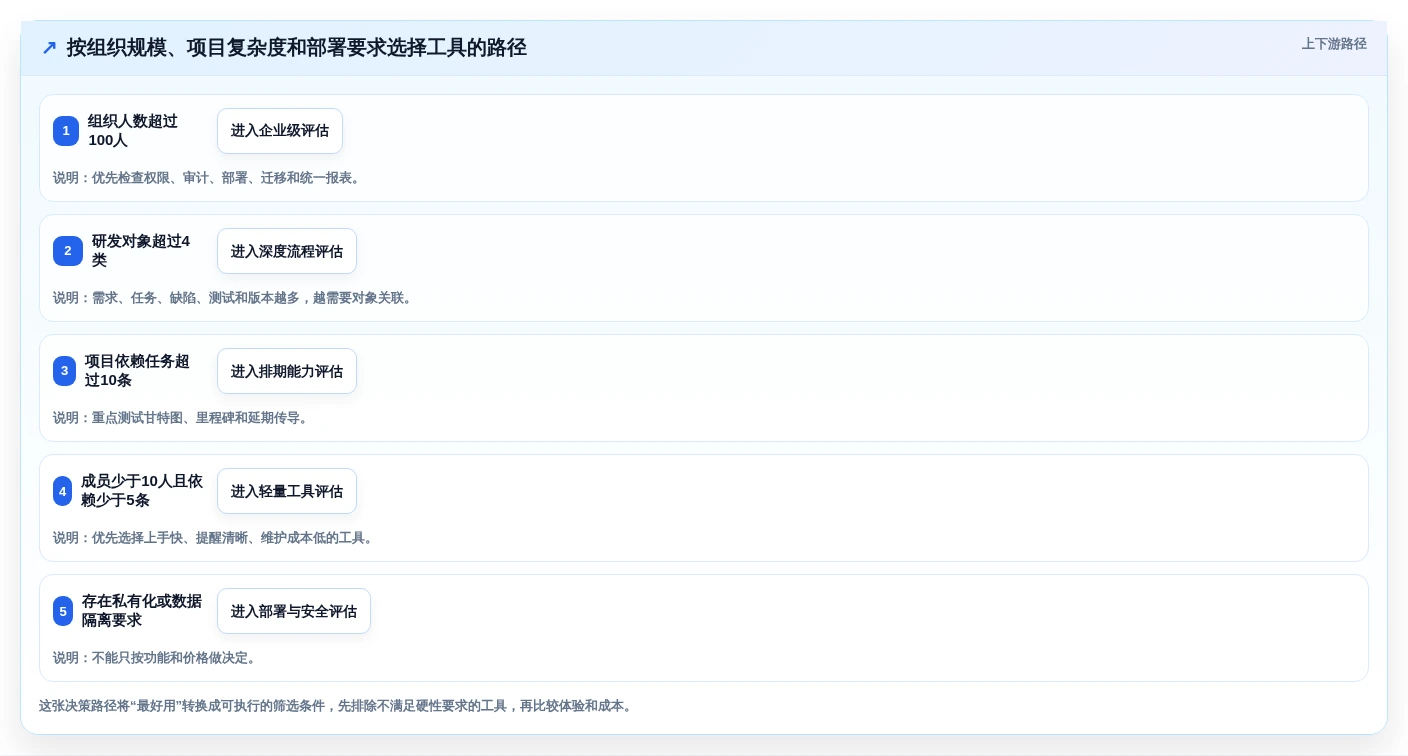Select the 组织人数超过100人 condition text

(133, 131)
